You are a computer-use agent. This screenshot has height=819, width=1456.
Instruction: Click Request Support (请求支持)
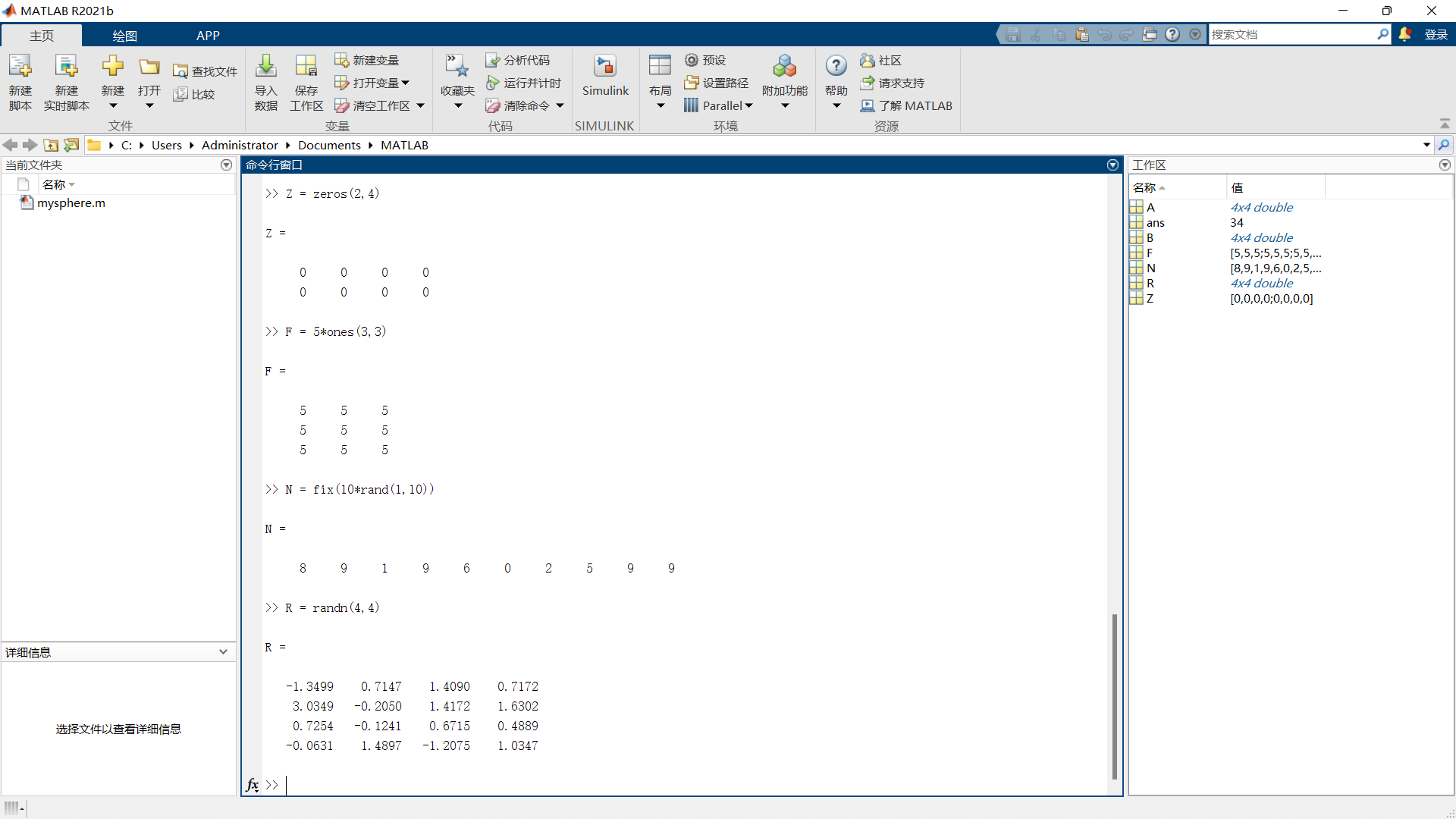[x=893, y=83]
